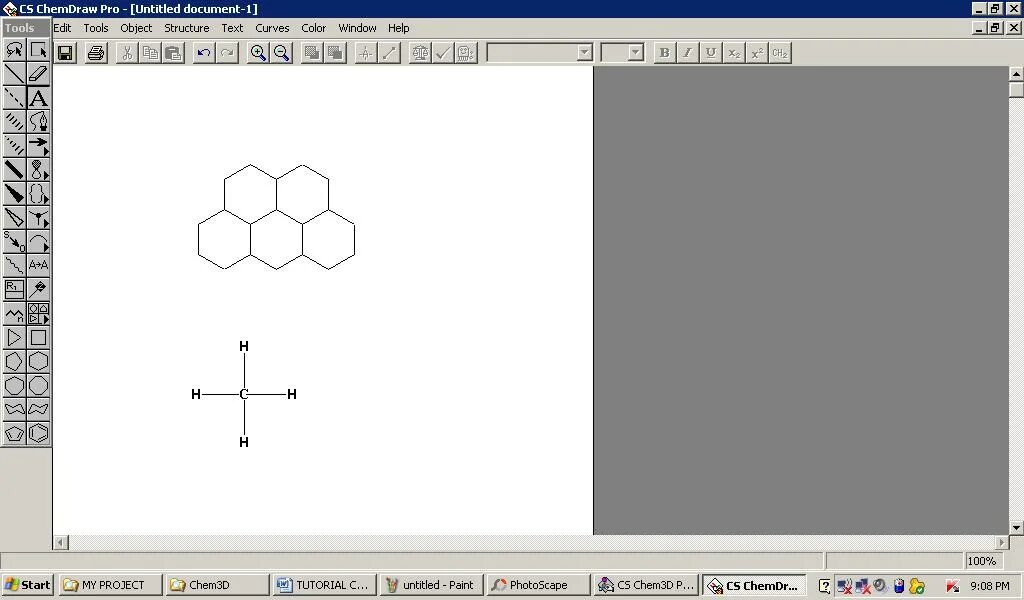Toggle Subscript formatting
The height and width of the screenshot is (600, 1024).
click(x=734, y=53)
